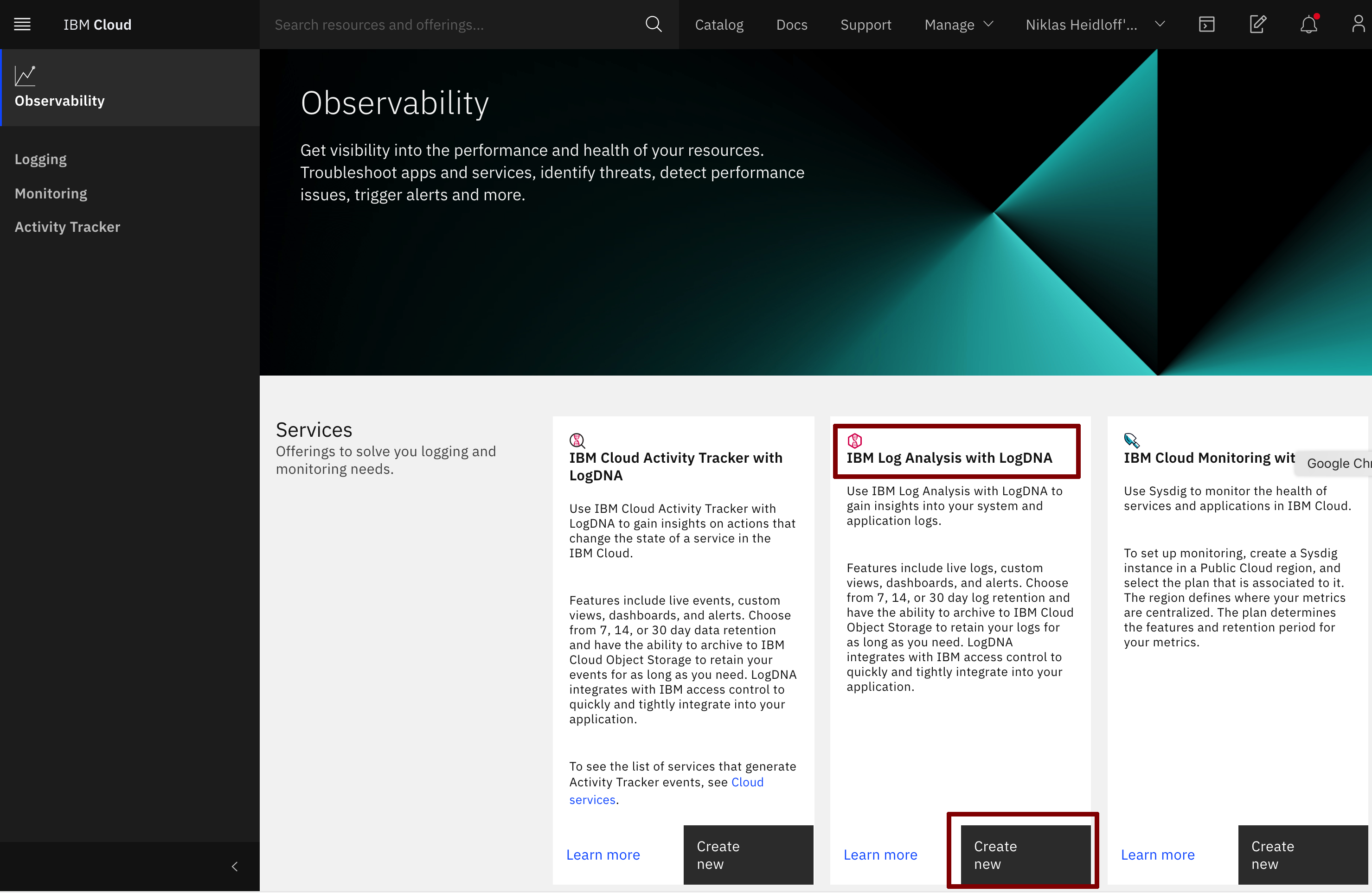Viewport: 1372px width, 893px height.
Task: Click the Services section heading
Action: (314, 430)
